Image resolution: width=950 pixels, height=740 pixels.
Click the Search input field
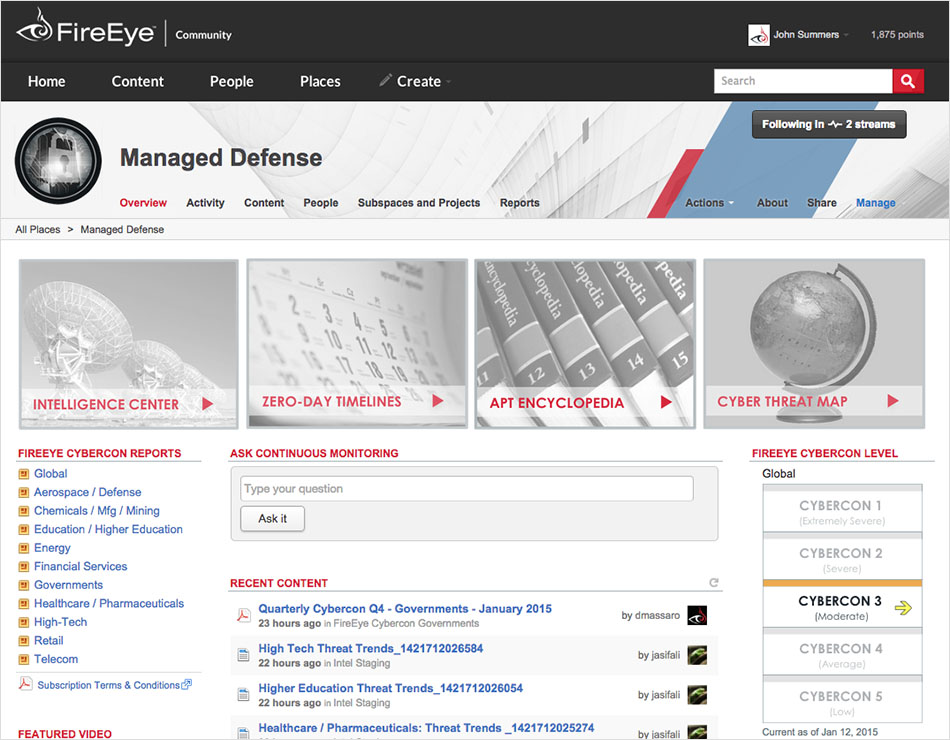point(803,81)
